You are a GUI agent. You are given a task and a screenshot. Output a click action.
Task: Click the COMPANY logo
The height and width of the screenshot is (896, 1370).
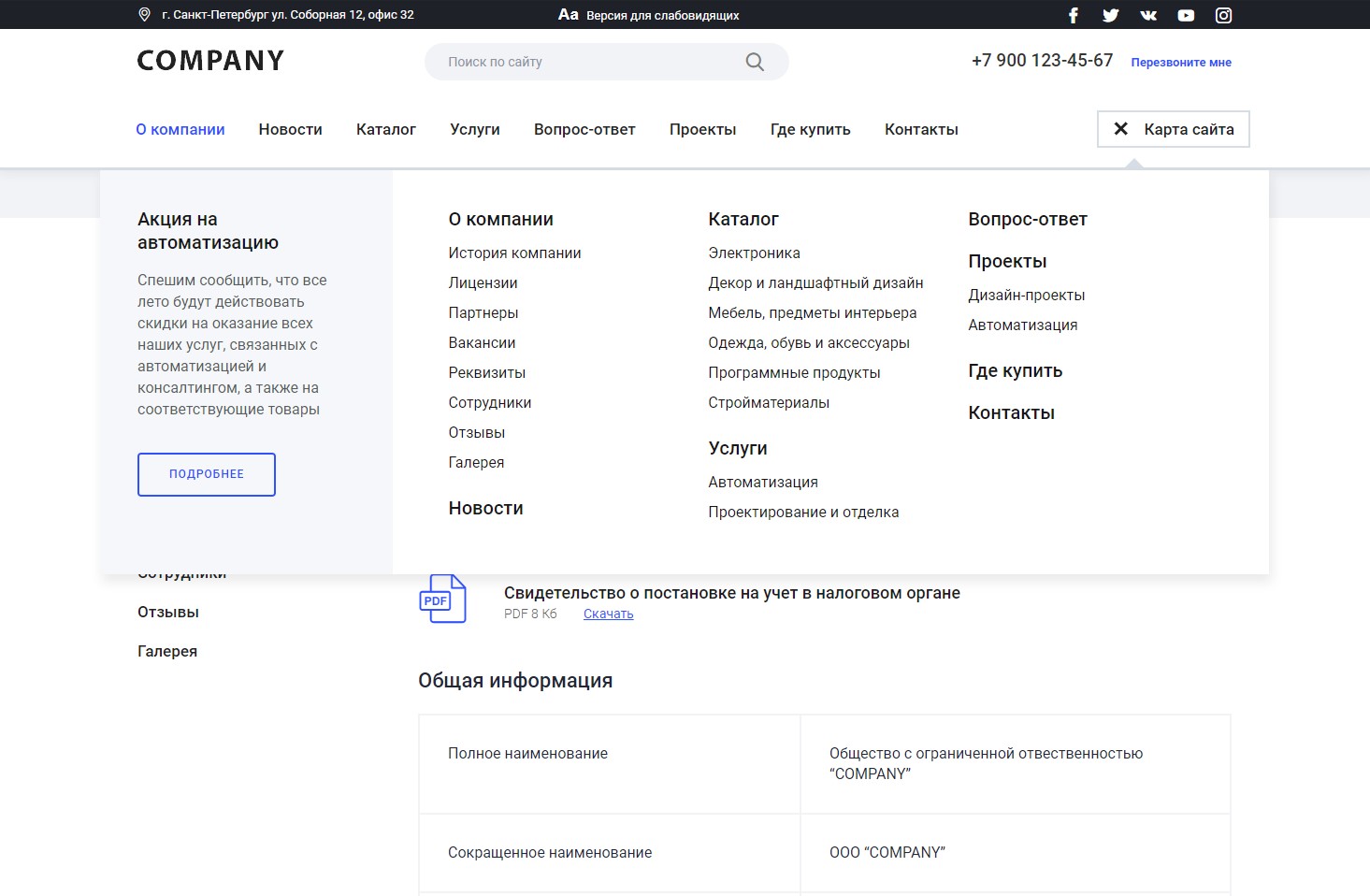tap(210, 61)
